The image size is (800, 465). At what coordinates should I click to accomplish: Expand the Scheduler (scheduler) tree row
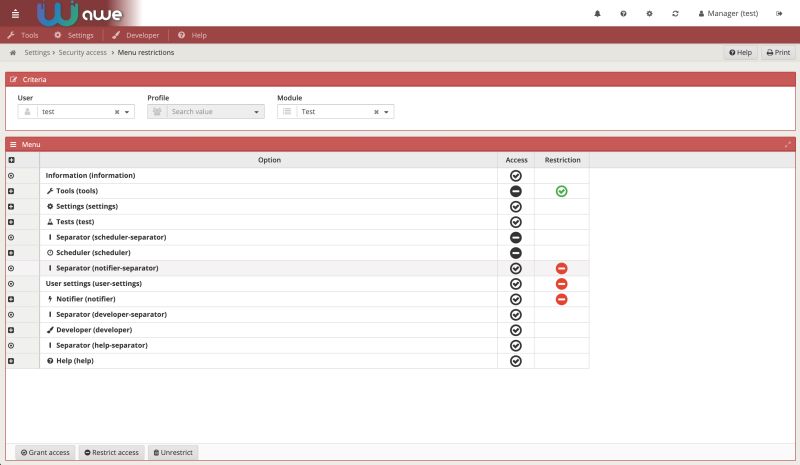[x=11, y=253]
